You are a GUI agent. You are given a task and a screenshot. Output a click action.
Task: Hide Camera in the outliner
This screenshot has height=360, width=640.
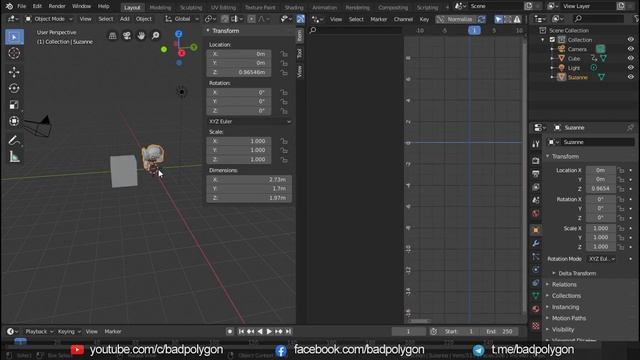tap(631, 49)
